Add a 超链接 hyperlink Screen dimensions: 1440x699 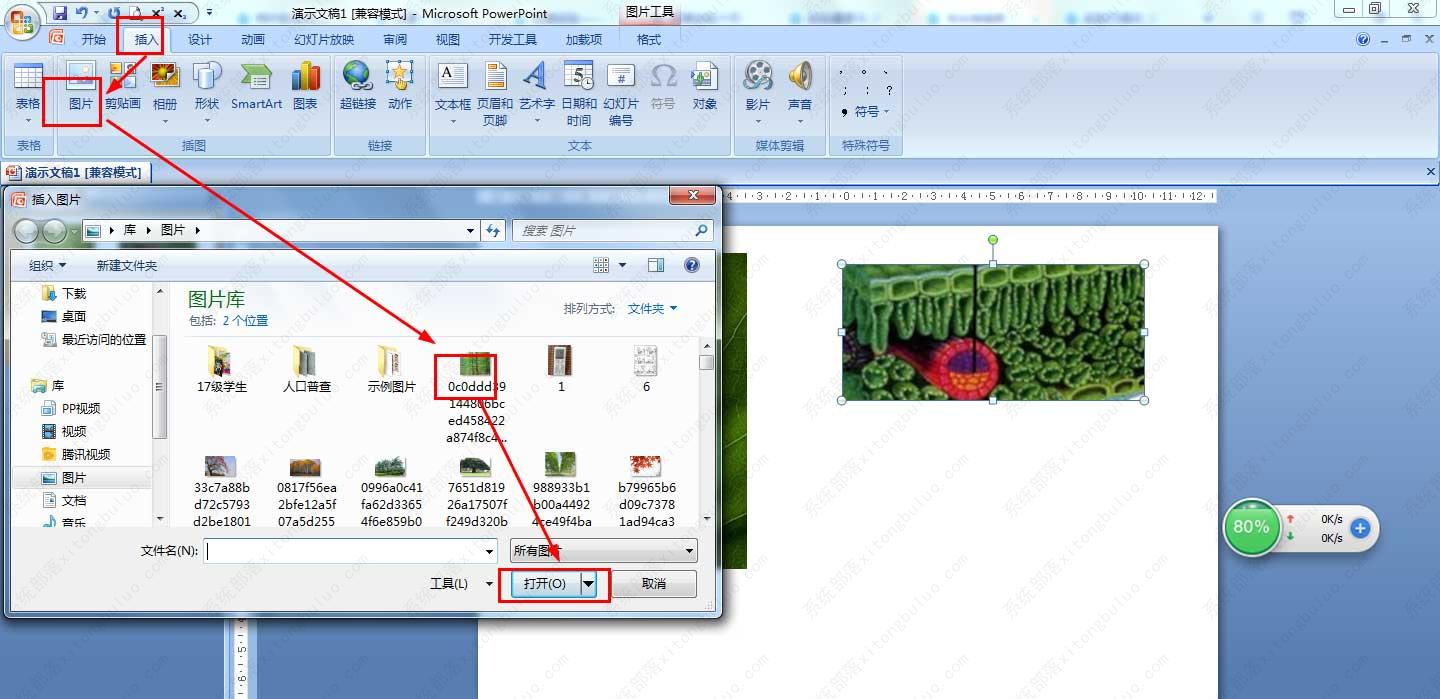coord(358,86)
